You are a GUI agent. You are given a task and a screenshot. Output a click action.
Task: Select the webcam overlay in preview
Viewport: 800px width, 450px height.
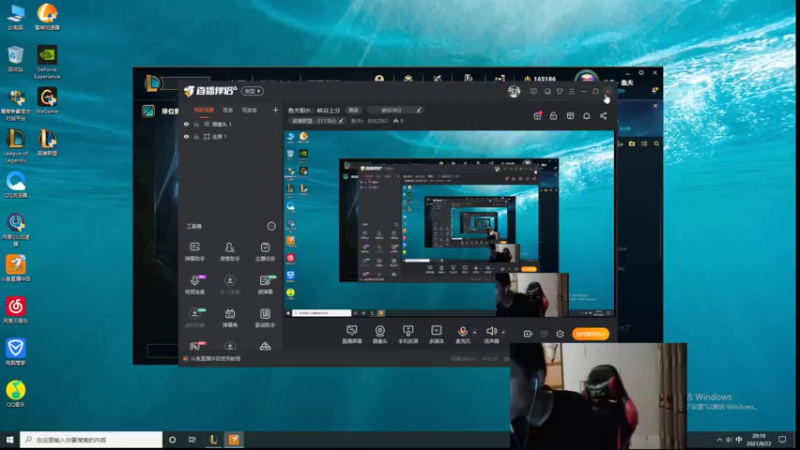tap(532, 294)
